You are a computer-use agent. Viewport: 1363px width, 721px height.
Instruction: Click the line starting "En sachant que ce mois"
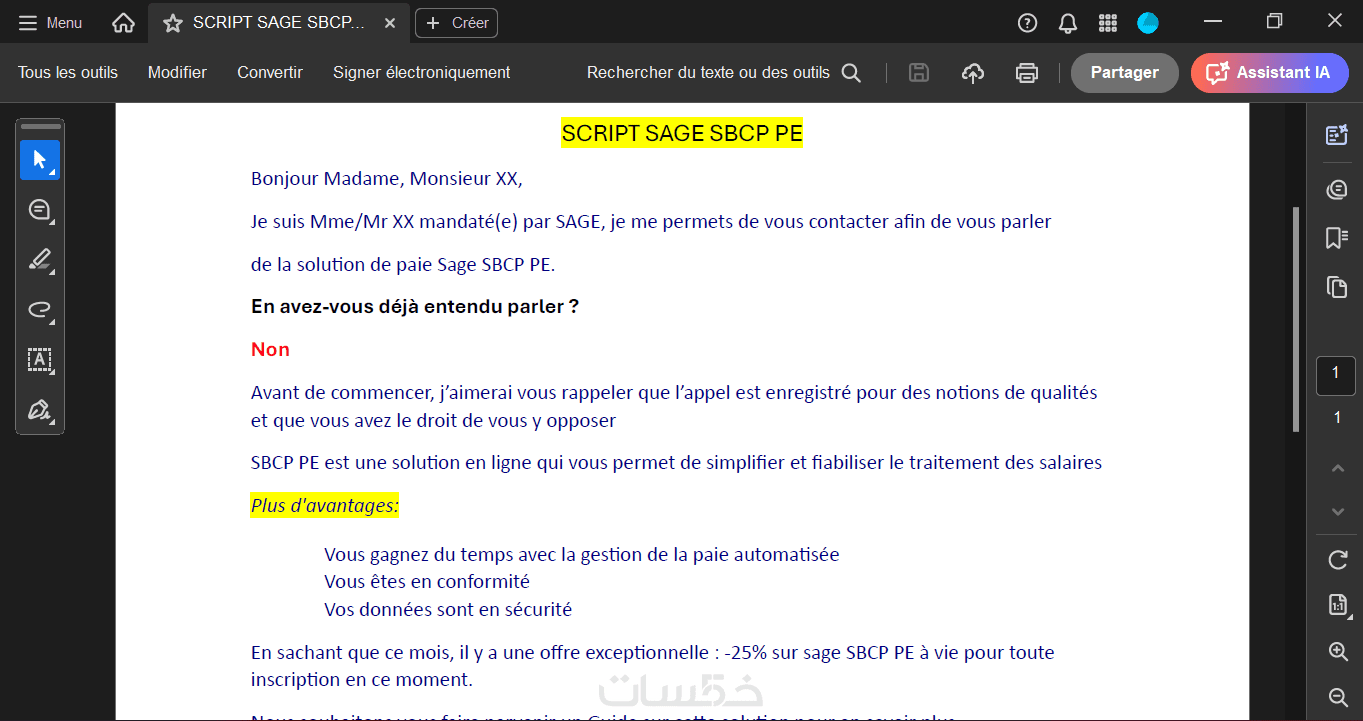coord(653,653)
